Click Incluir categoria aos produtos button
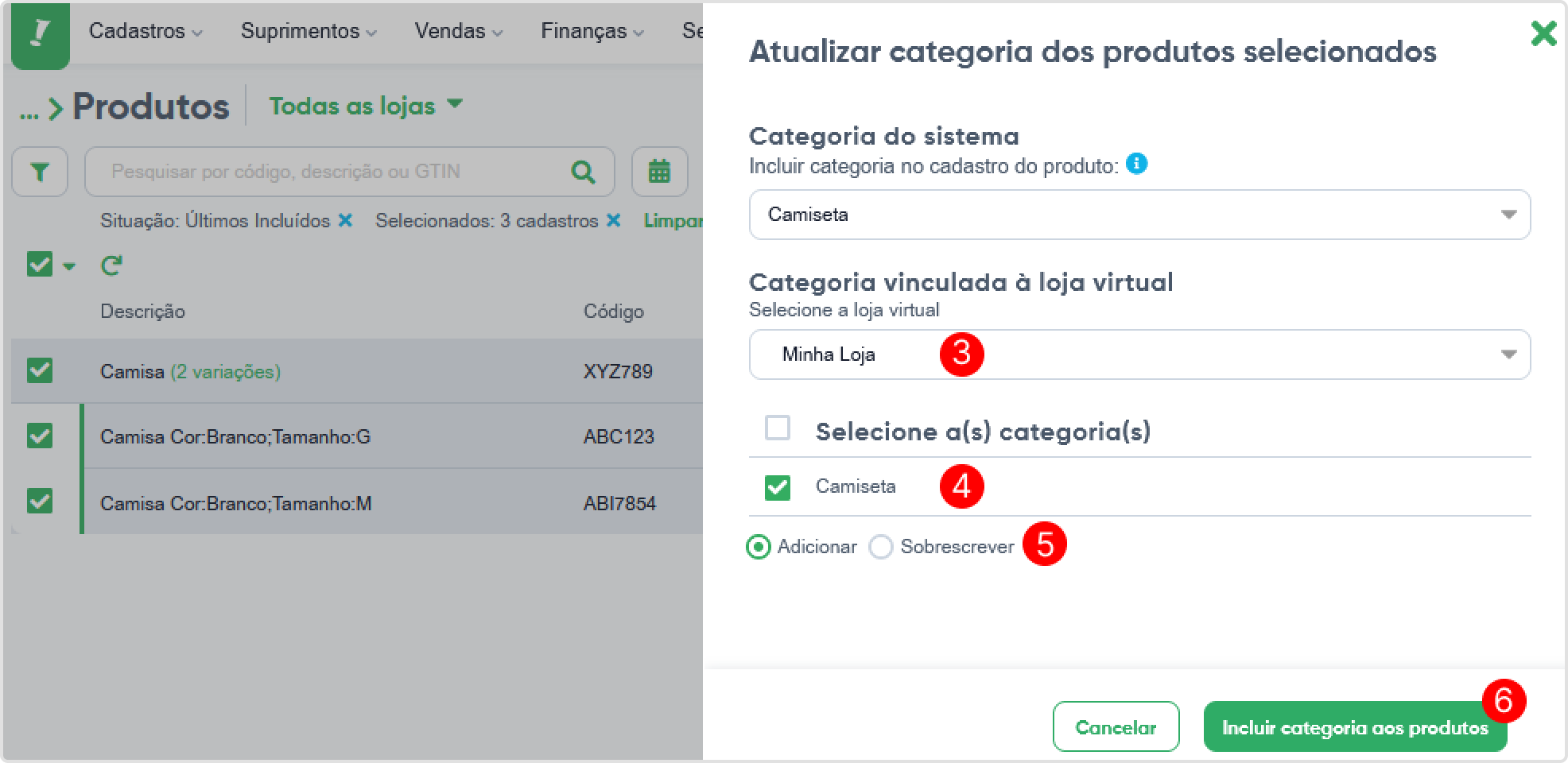 tap(1355, 726)
